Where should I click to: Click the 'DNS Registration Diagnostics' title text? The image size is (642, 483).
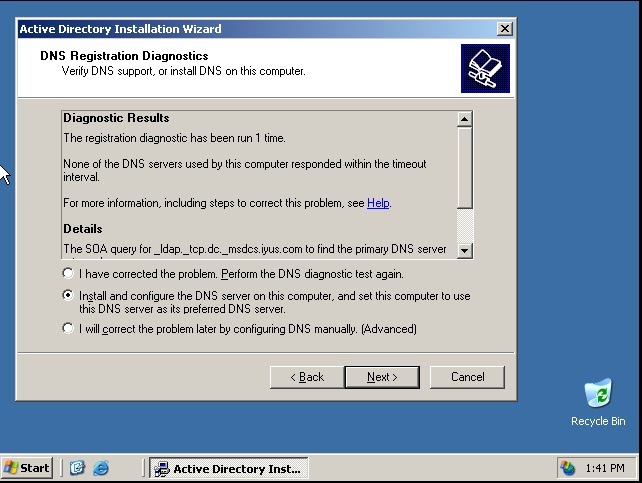pyautogui.click(x=124, y=56)
